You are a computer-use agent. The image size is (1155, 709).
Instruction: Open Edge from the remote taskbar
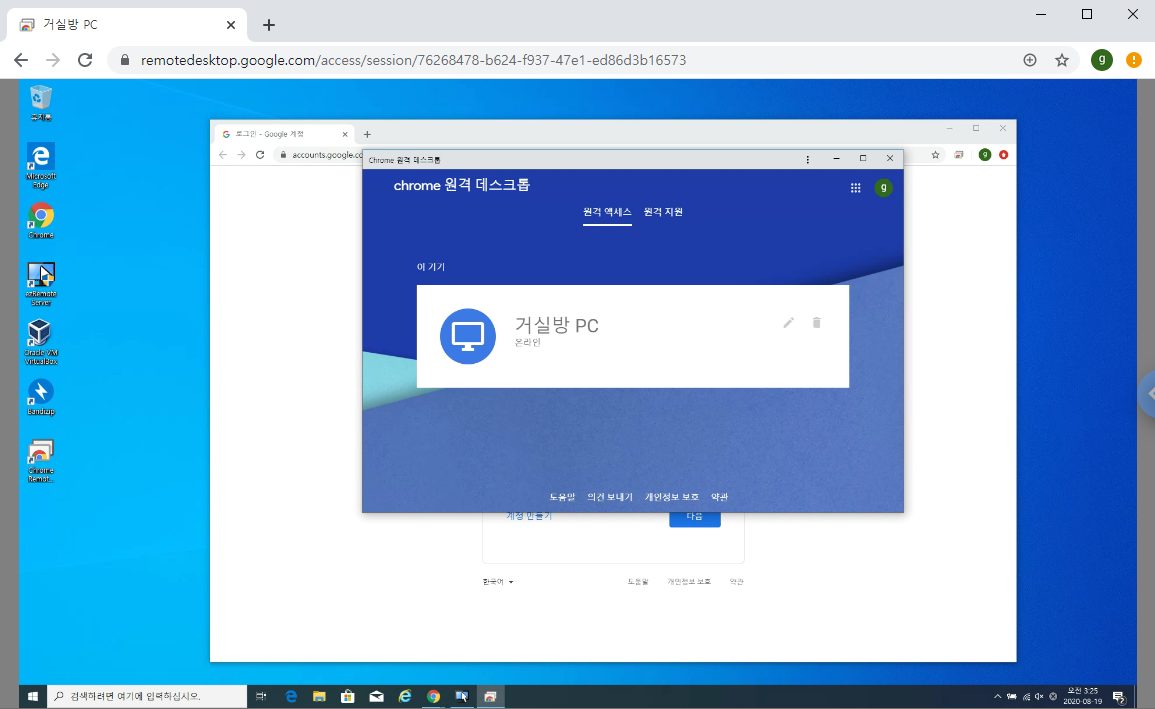click(x=291, y=696)
